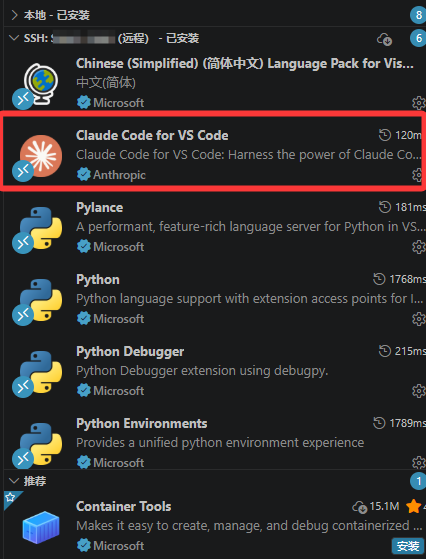Expand the 本地 - 已安装 section
Image resolution: width=426 pixels, height=559 pixels.
coord(14,15)
